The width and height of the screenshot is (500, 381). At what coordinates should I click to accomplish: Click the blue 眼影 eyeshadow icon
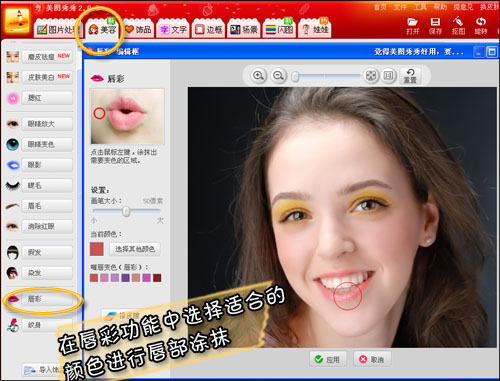13,165
